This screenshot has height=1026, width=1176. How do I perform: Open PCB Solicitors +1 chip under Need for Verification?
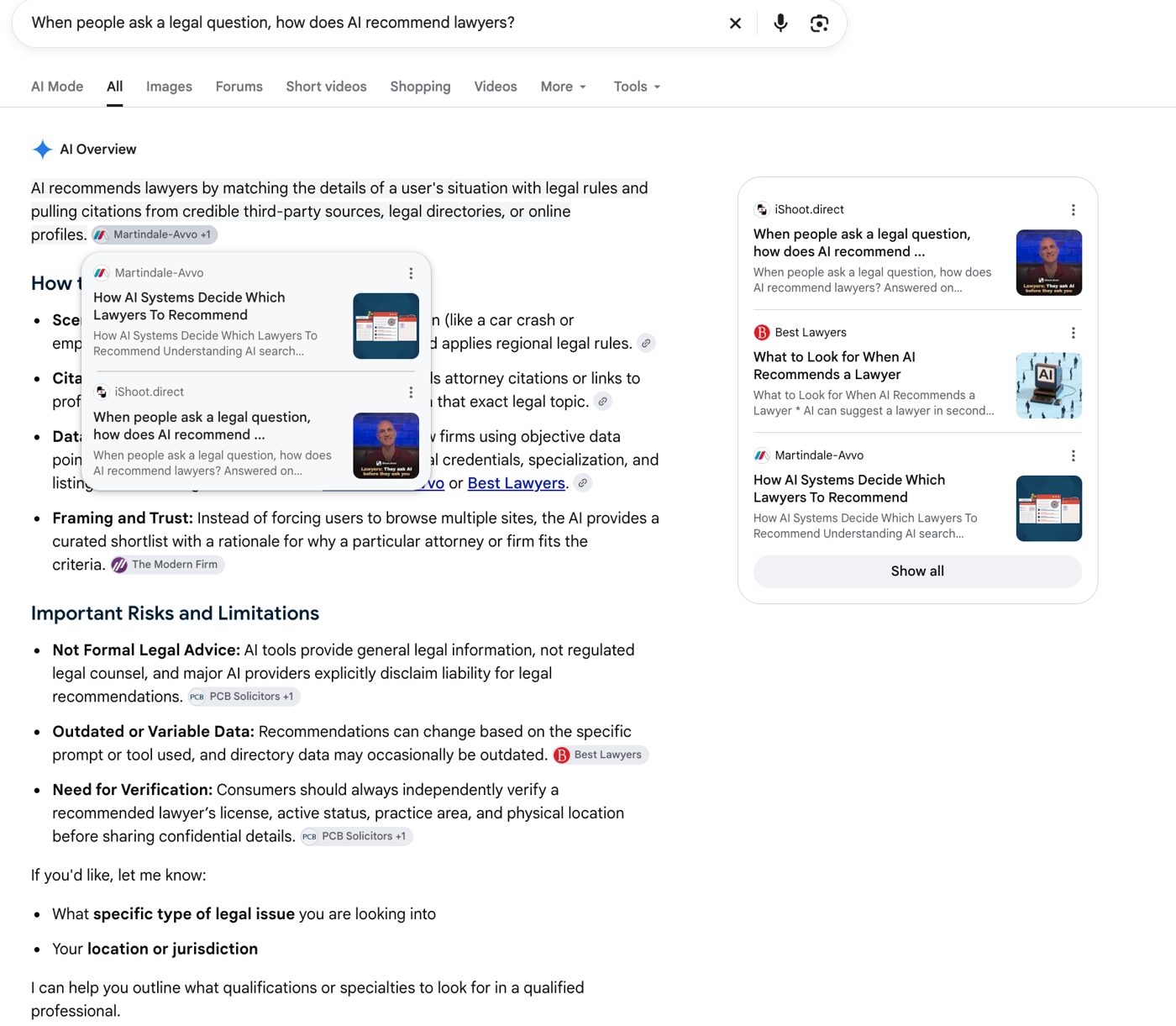[356, 836]
